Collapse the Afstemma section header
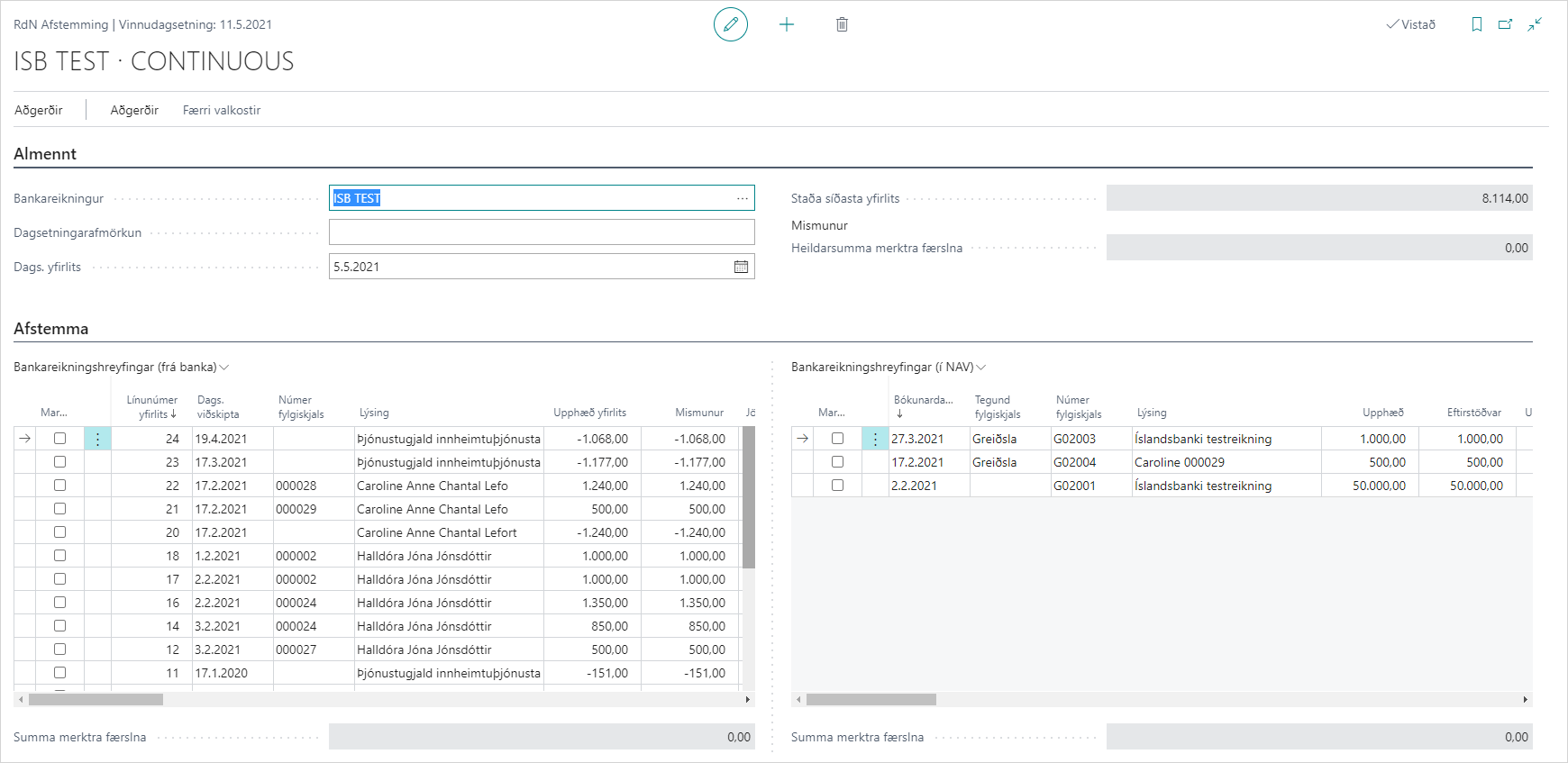Image resolution: width=1568 pixels, height=763 pixels. click(x=51, y=329)
